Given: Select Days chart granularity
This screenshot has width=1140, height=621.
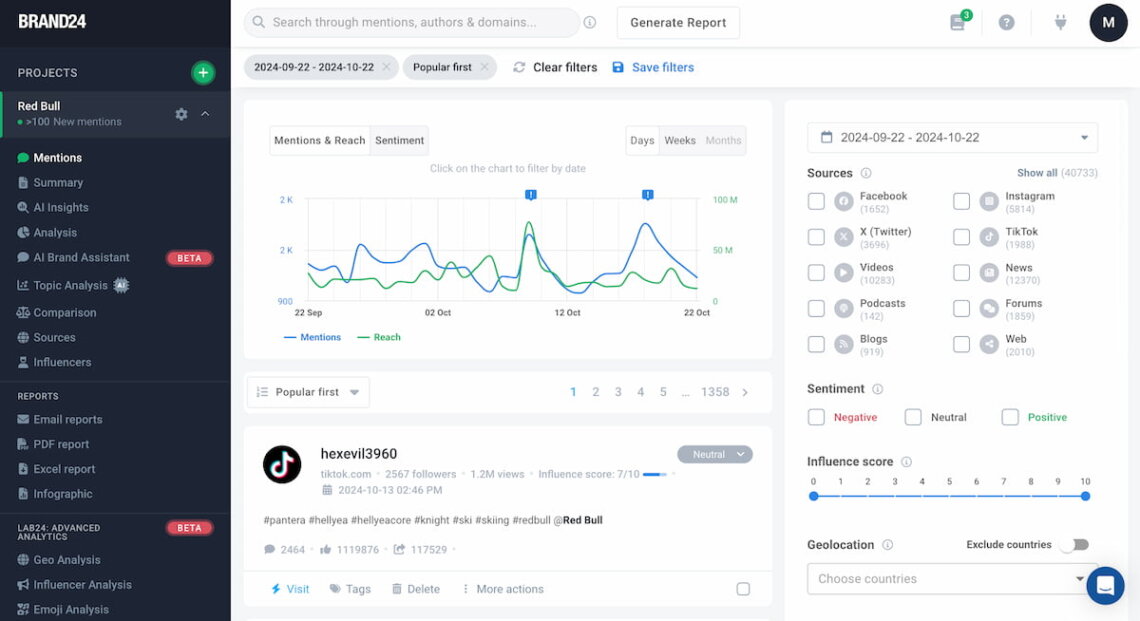Looking at the screenshot, I should (642, 140).
